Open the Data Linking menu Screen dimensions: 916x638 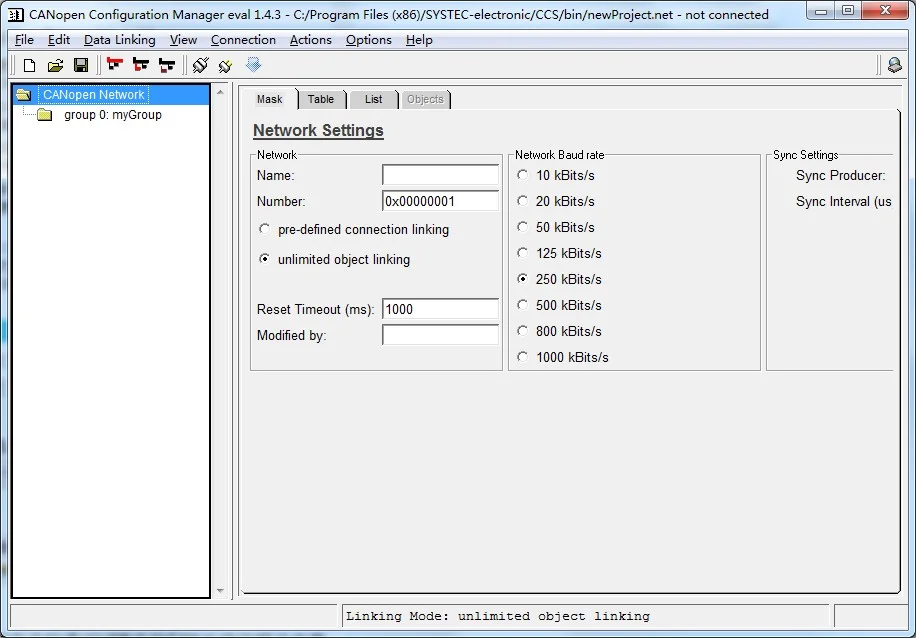120,40
